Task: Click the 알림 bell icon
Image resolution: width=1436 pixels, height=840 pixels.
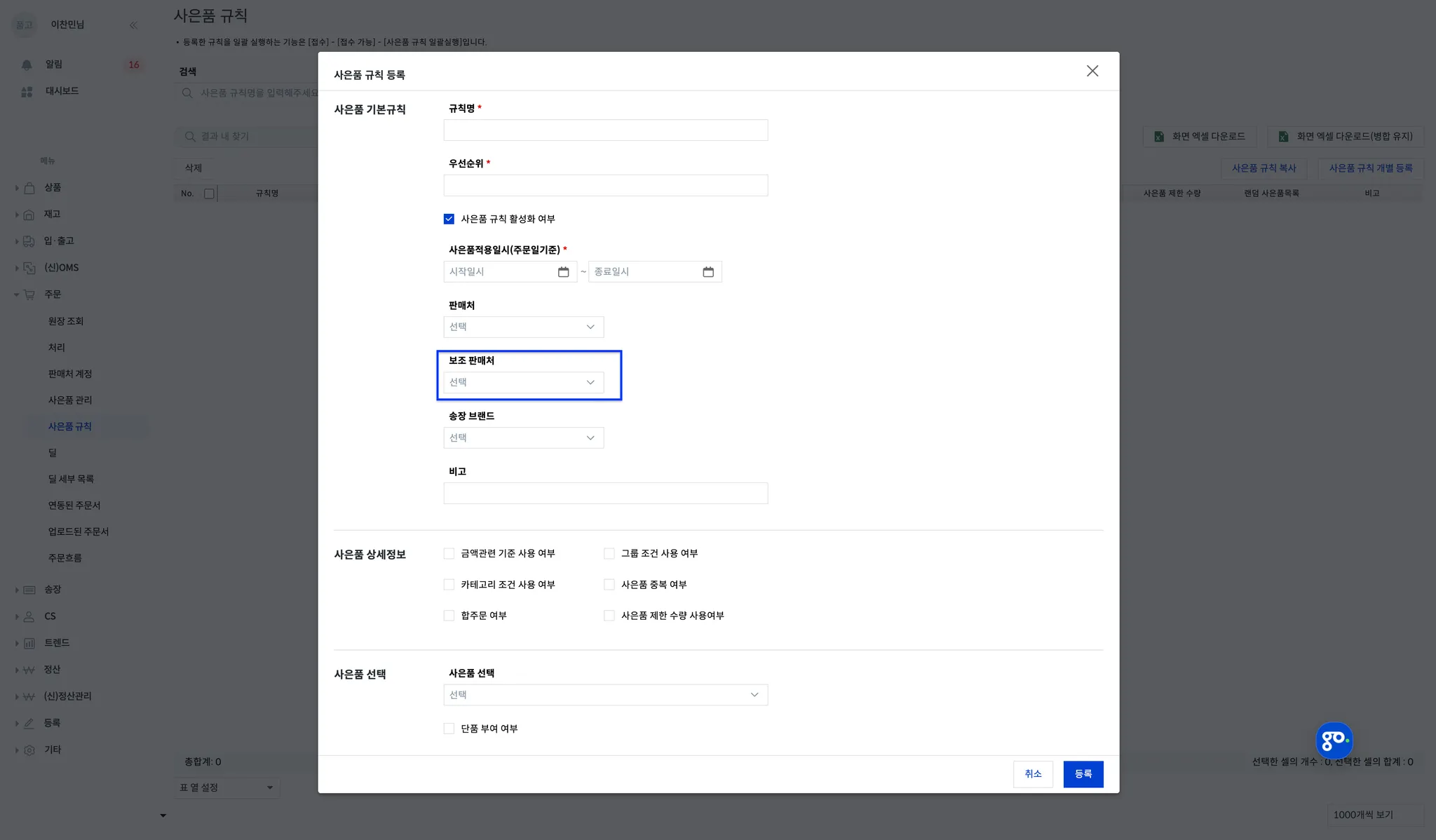Action: point(27,65)
